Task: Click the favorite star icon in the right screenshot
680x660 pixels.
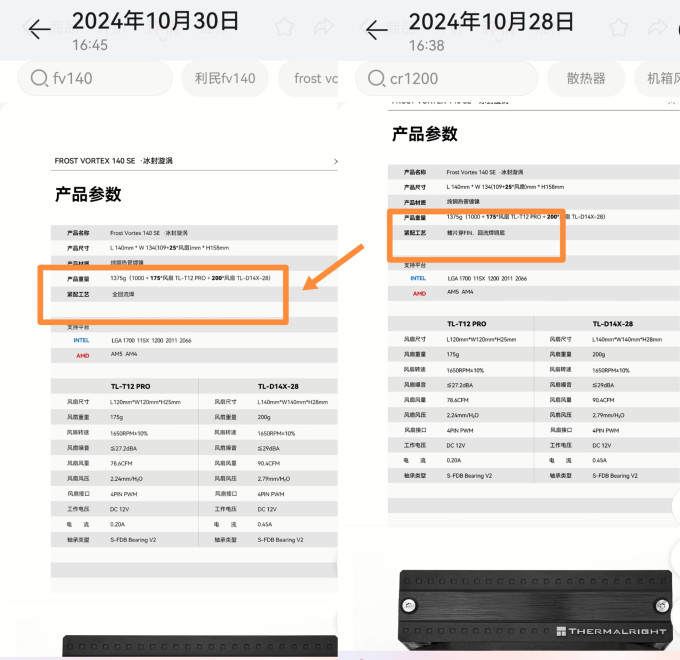Action: 618,27
